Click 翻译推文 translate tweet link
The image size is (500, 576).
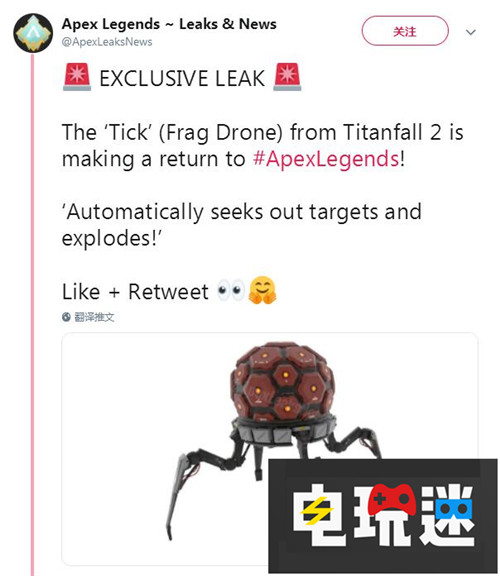click(94, 317)
